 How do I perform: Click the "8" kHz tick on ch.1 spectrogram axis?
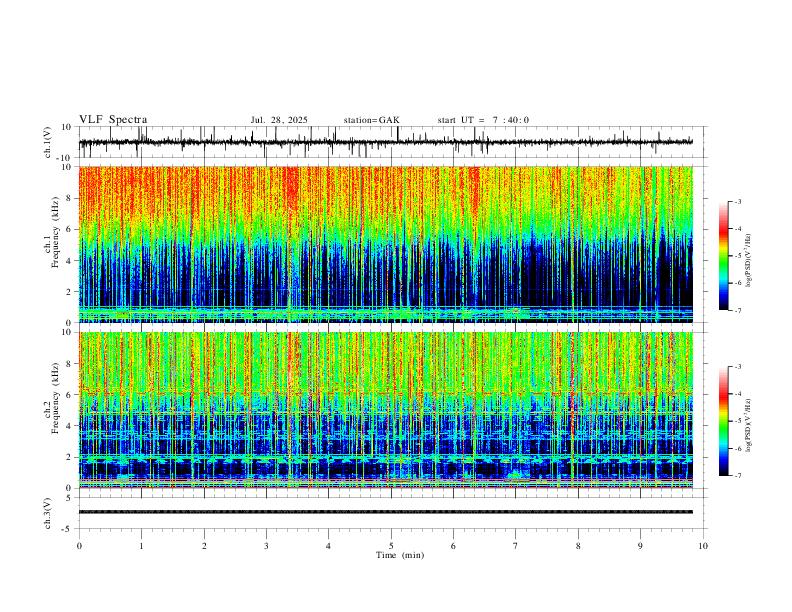69,198
